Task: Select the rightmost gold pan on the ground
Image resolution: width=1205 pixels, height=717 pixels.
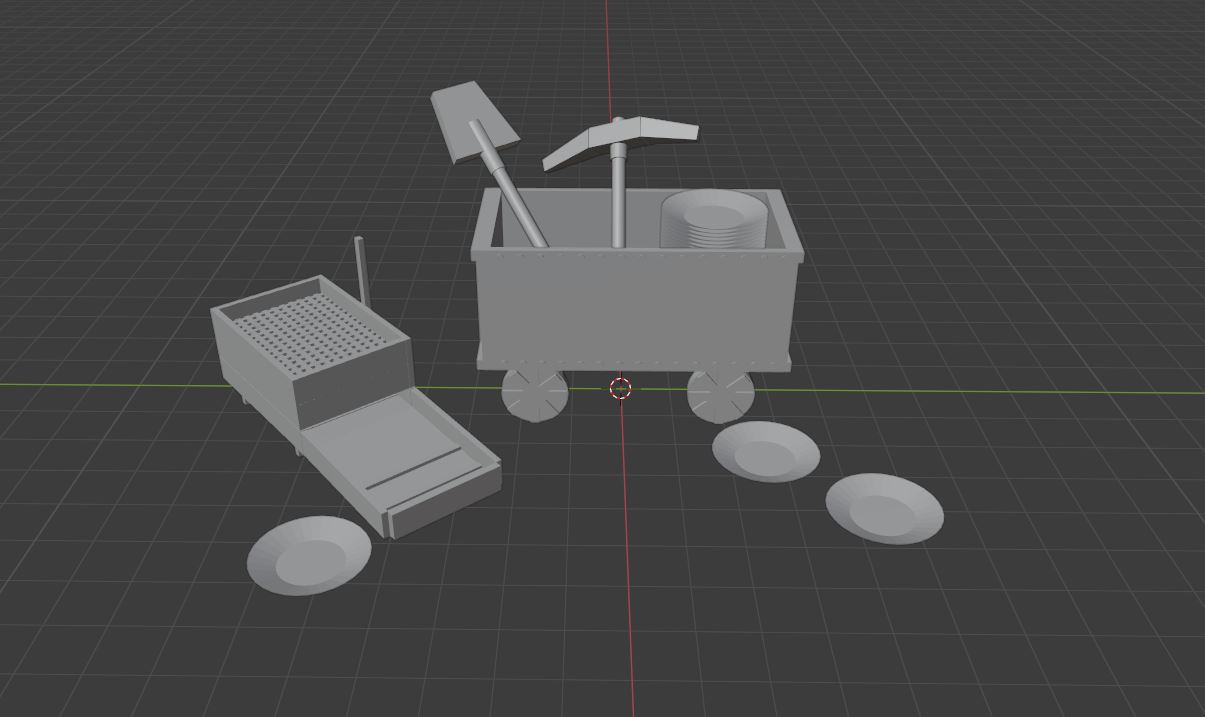Action: [x=884, y=509]
